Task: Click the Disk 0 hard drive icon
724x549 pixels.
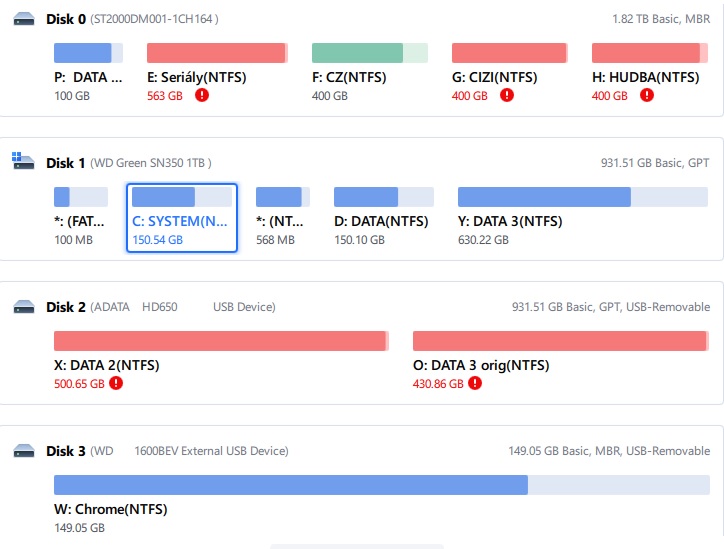Action: pyautogui.click(x=23, y=19)
